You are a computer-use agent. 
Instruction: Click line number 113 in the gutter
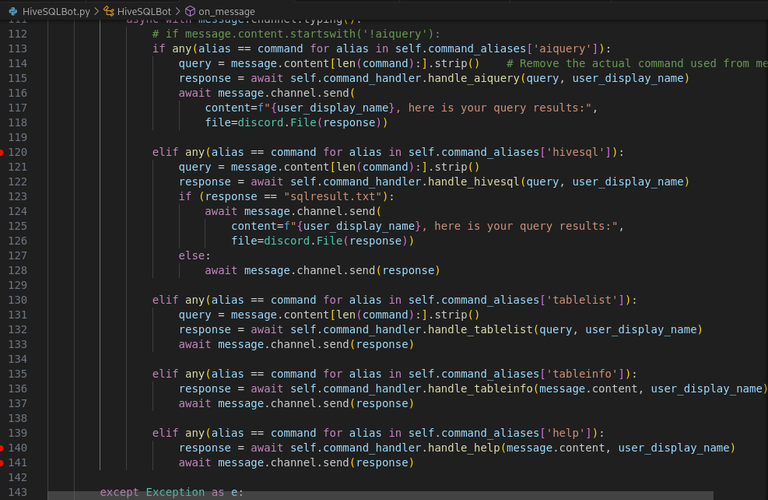(x=18, y=49)
